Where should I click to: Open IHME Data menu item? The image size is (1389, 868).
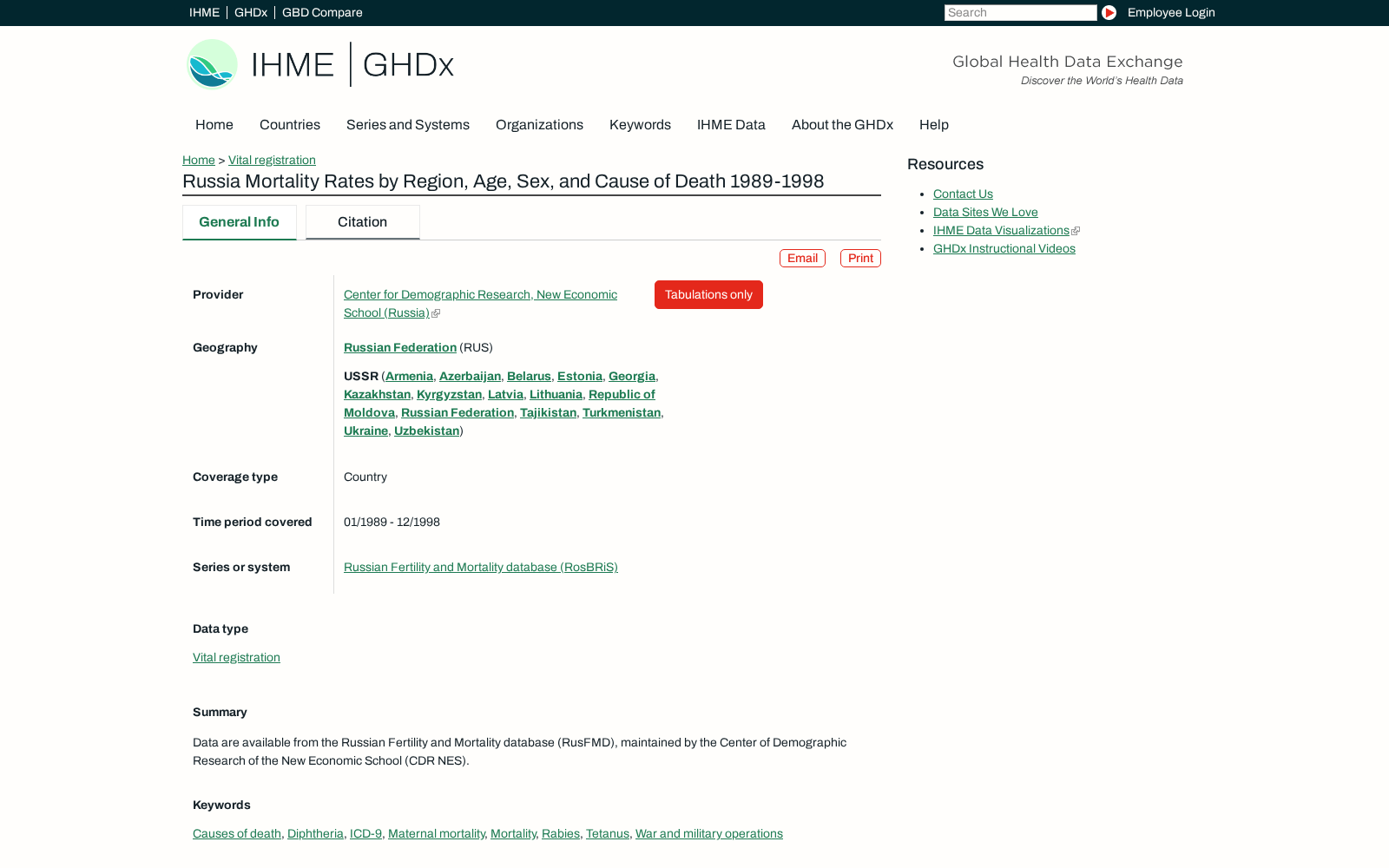(731, 125)
